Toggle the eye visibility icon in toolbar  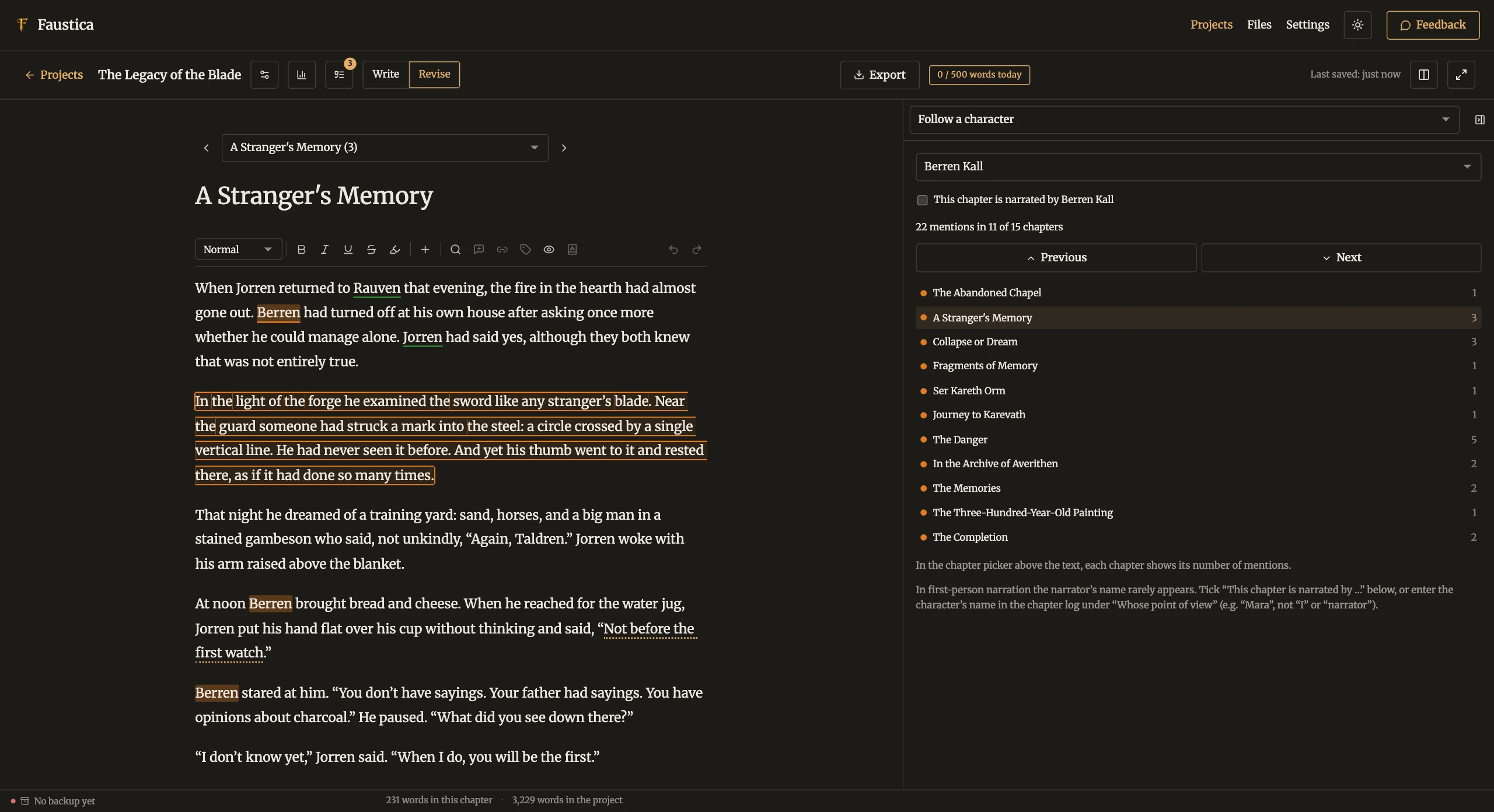coord(549,250)
